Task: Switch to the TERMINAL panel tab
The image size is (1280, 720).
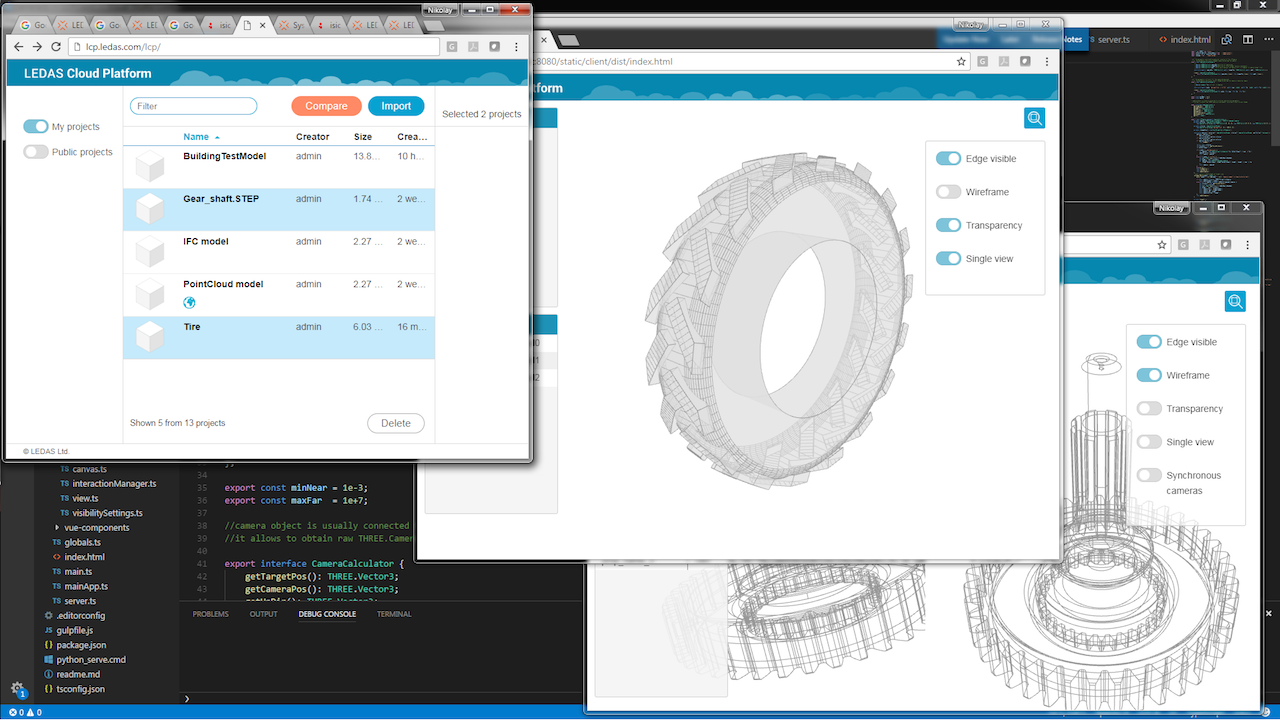Action: (x=394, y=614)
